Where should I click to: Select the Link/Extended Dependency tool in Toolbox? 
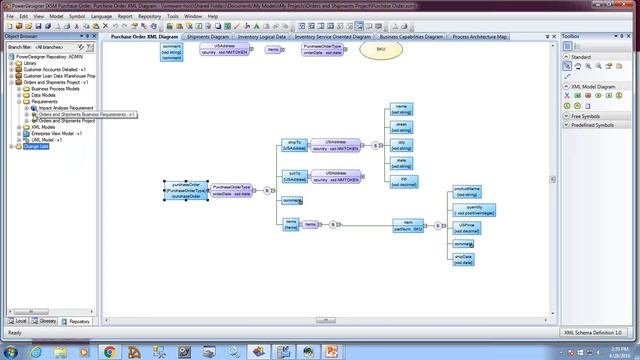(x=567, y=76)
